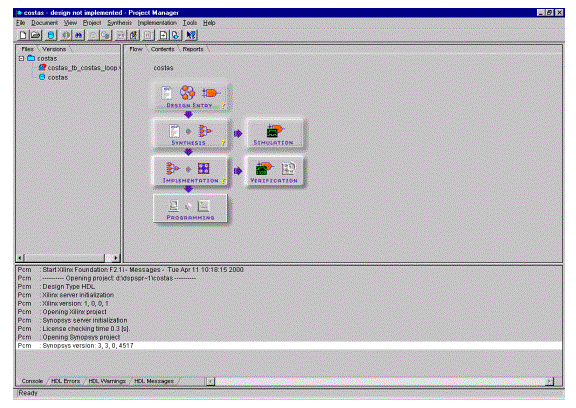Switch to the Versions tab
This screenshot has height=408, width=576.
[x=54, y=49]
